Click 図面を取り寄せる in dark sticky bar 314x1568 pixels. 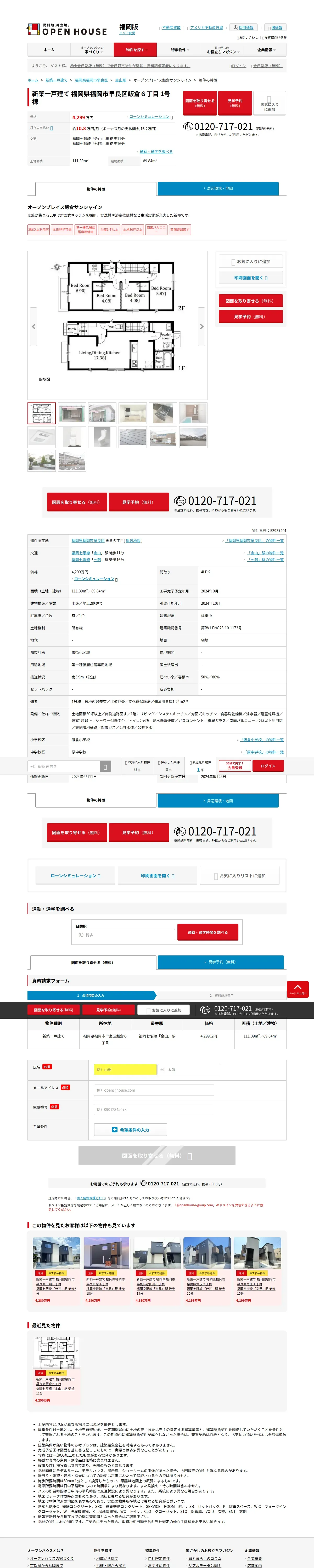54,1010
